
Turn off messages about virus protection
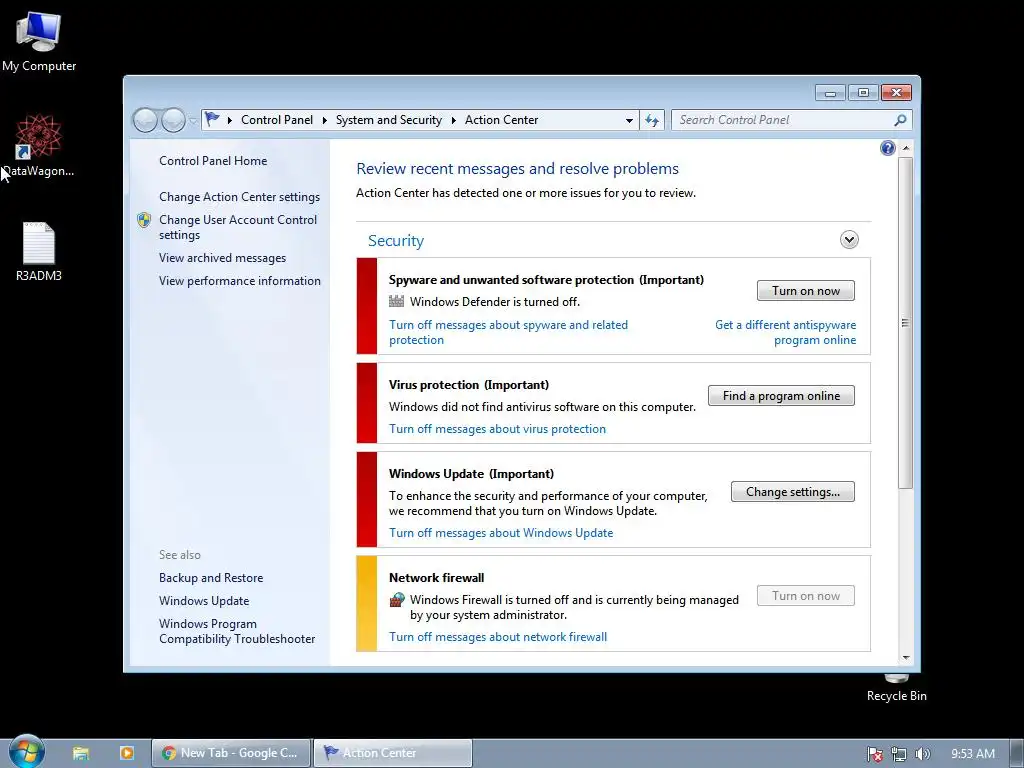point(498,429)
